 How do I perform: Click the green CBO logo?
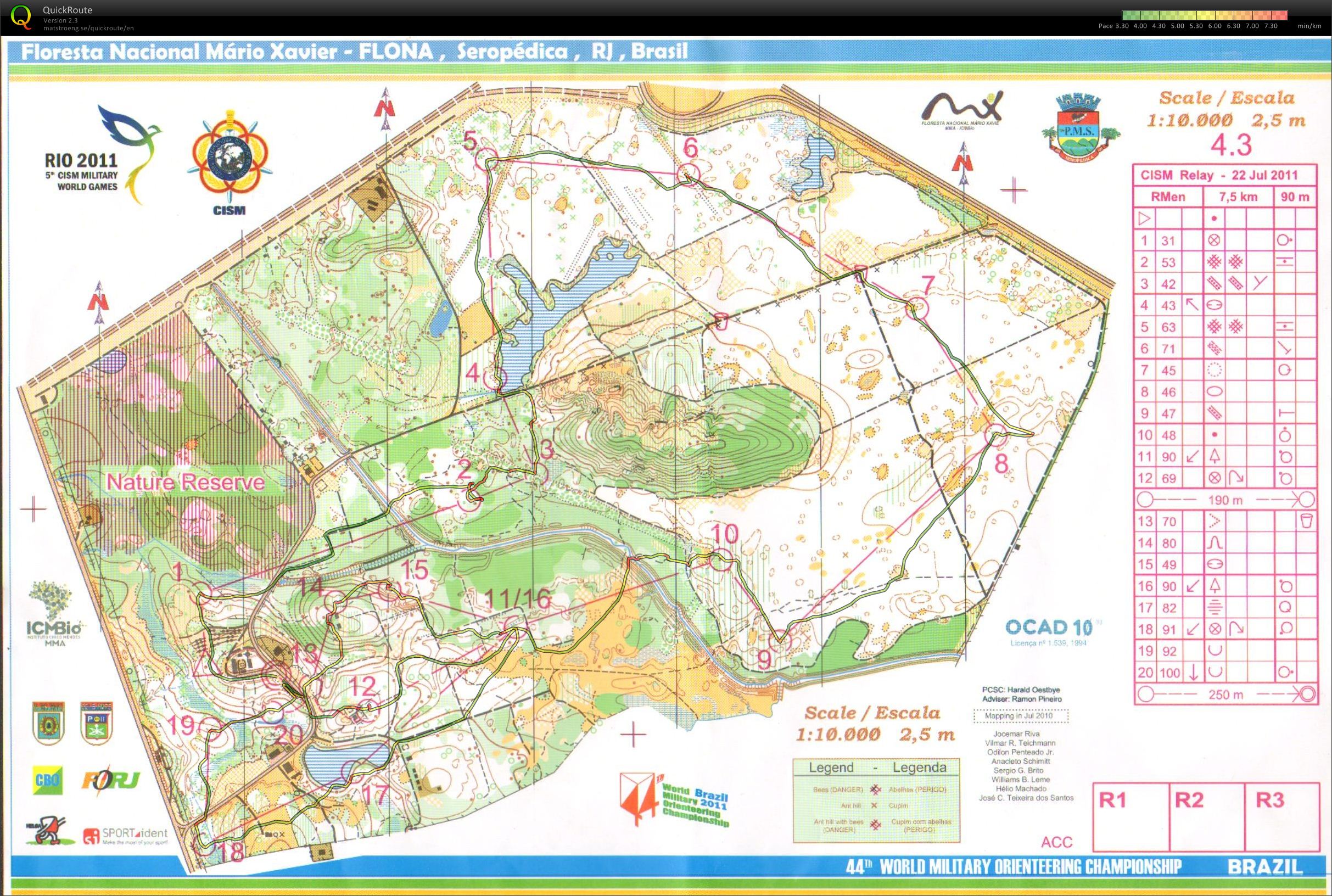[x=47, y=780]
